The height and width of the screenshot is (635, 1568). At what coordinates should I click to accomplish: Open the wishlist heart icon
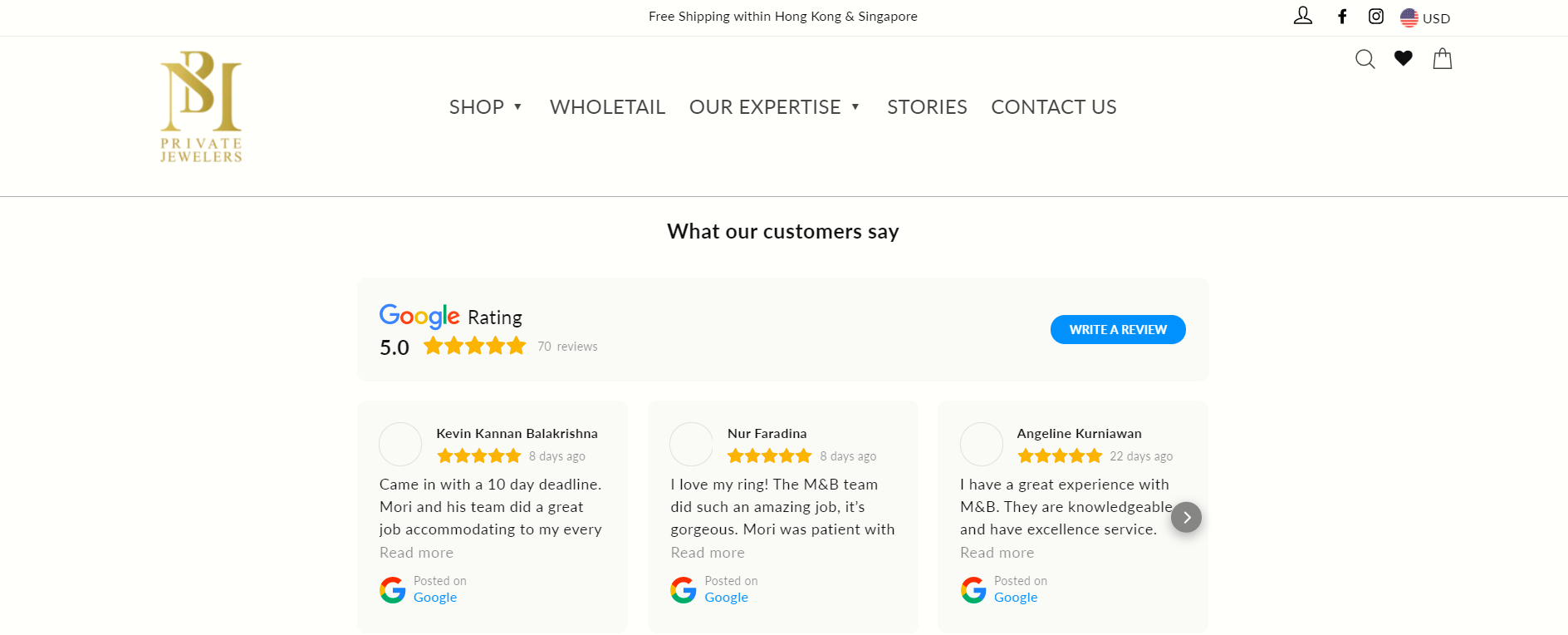1404,58
